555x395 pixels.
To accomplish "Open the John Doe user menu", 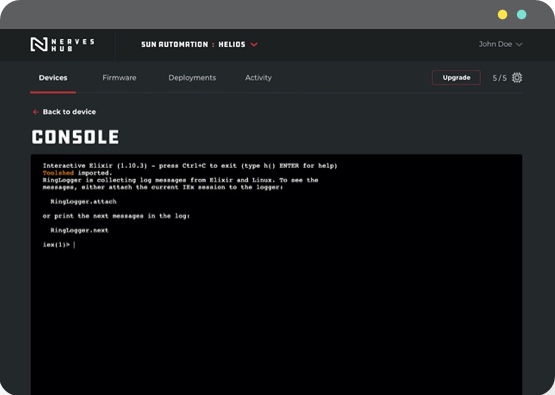I will pyautogui.click(x=500, y=44).
